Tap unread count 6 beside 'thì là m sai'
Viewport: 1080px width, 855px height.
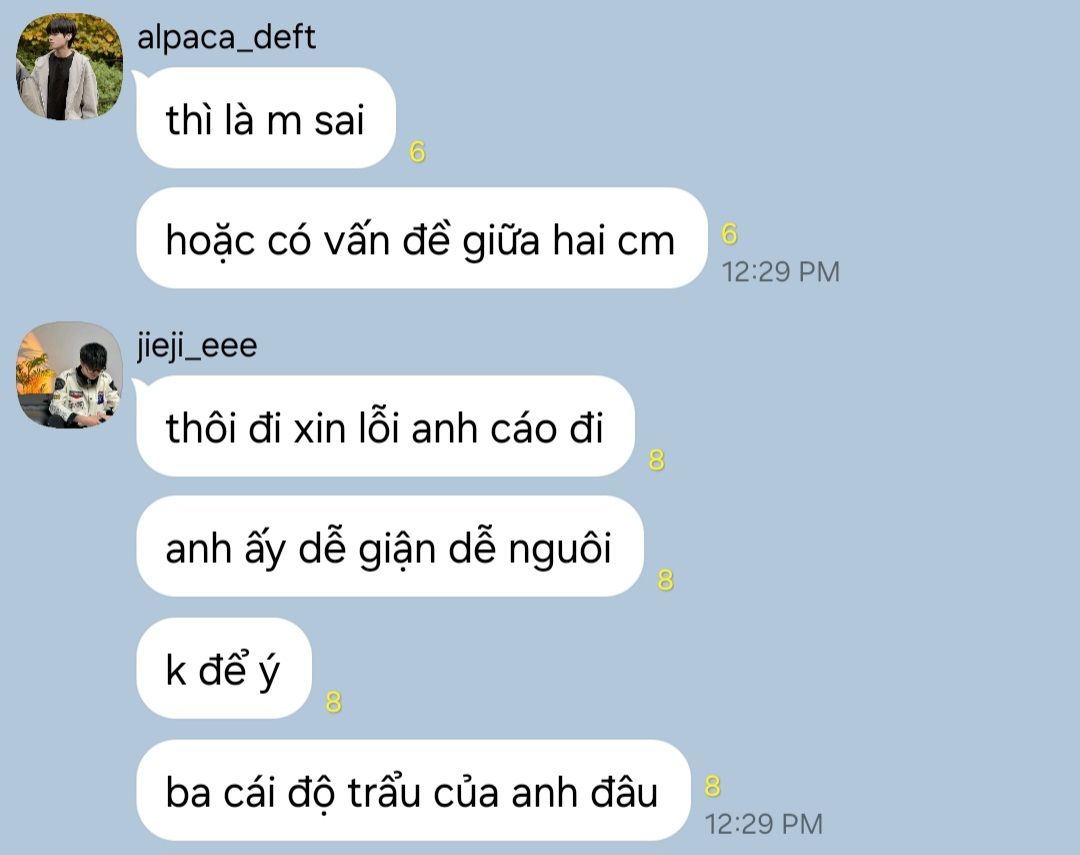(417, 152)
